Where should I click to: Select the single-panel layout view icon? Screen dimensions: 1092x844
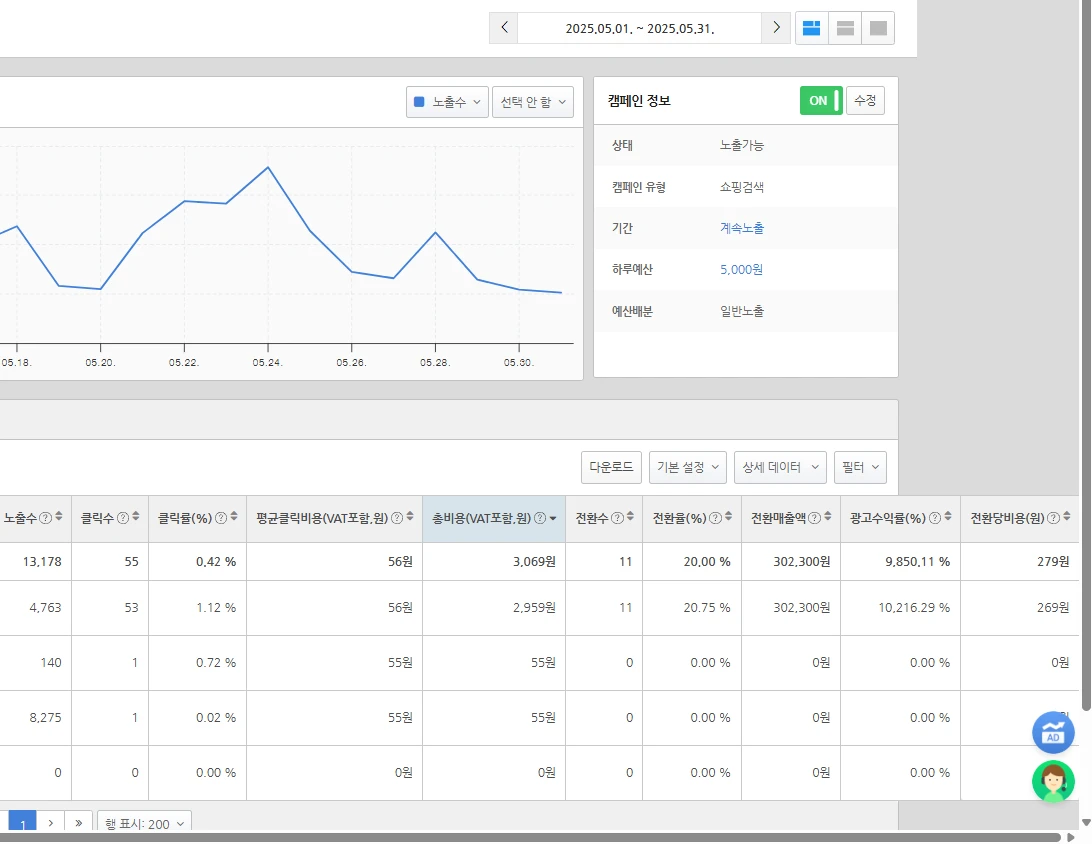[x=878, y=28]
